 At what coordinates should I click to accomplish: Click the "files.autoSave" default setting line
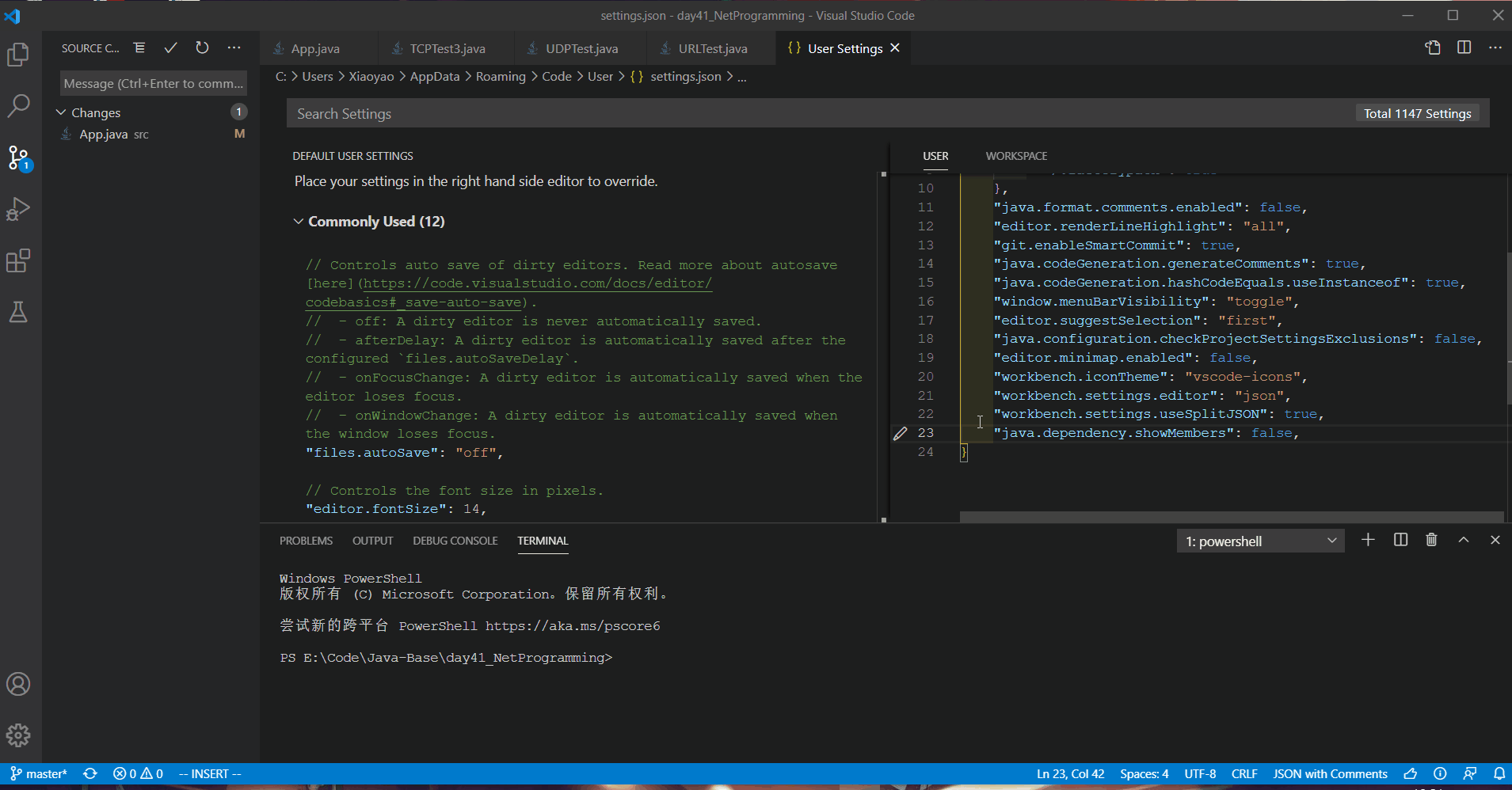[x=404, y=453]
